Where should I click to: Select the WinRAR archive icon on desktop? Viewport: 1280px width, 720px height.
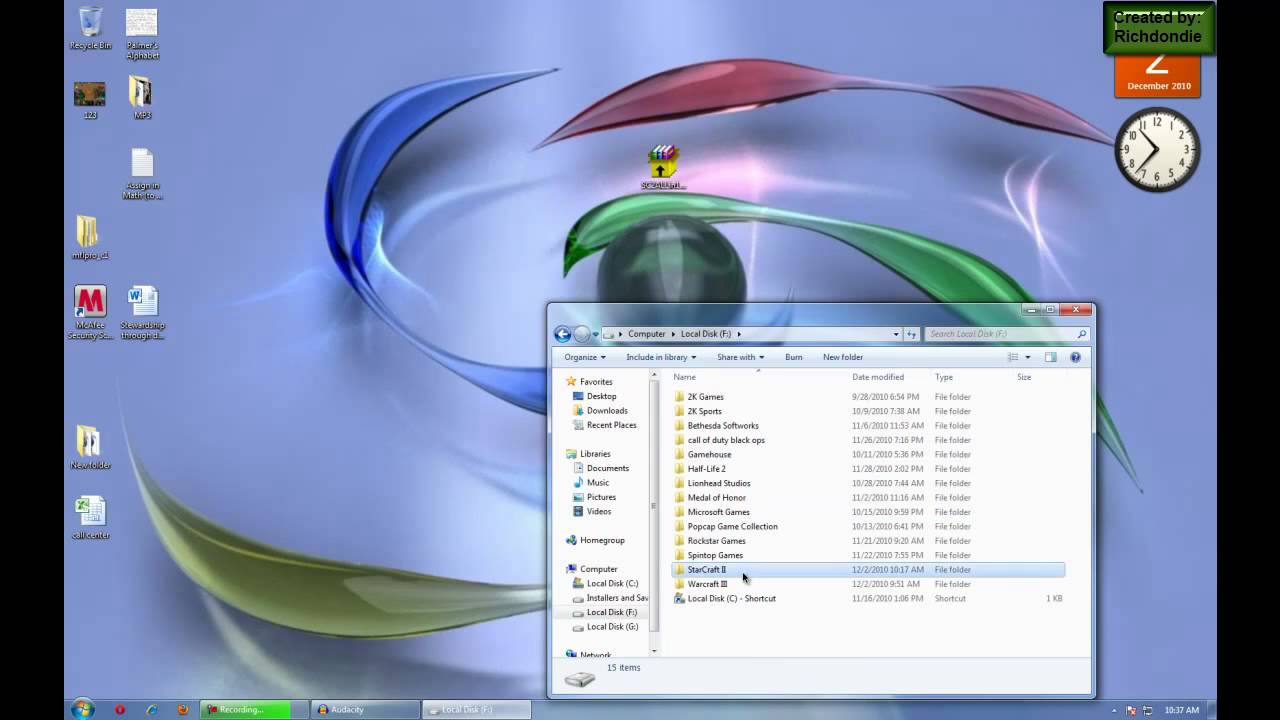662,167
